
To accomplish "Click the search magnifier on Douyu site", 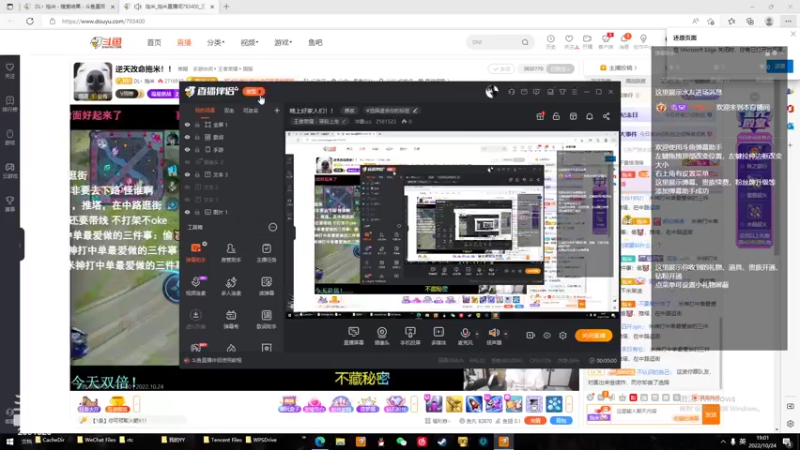I will 525,42.
